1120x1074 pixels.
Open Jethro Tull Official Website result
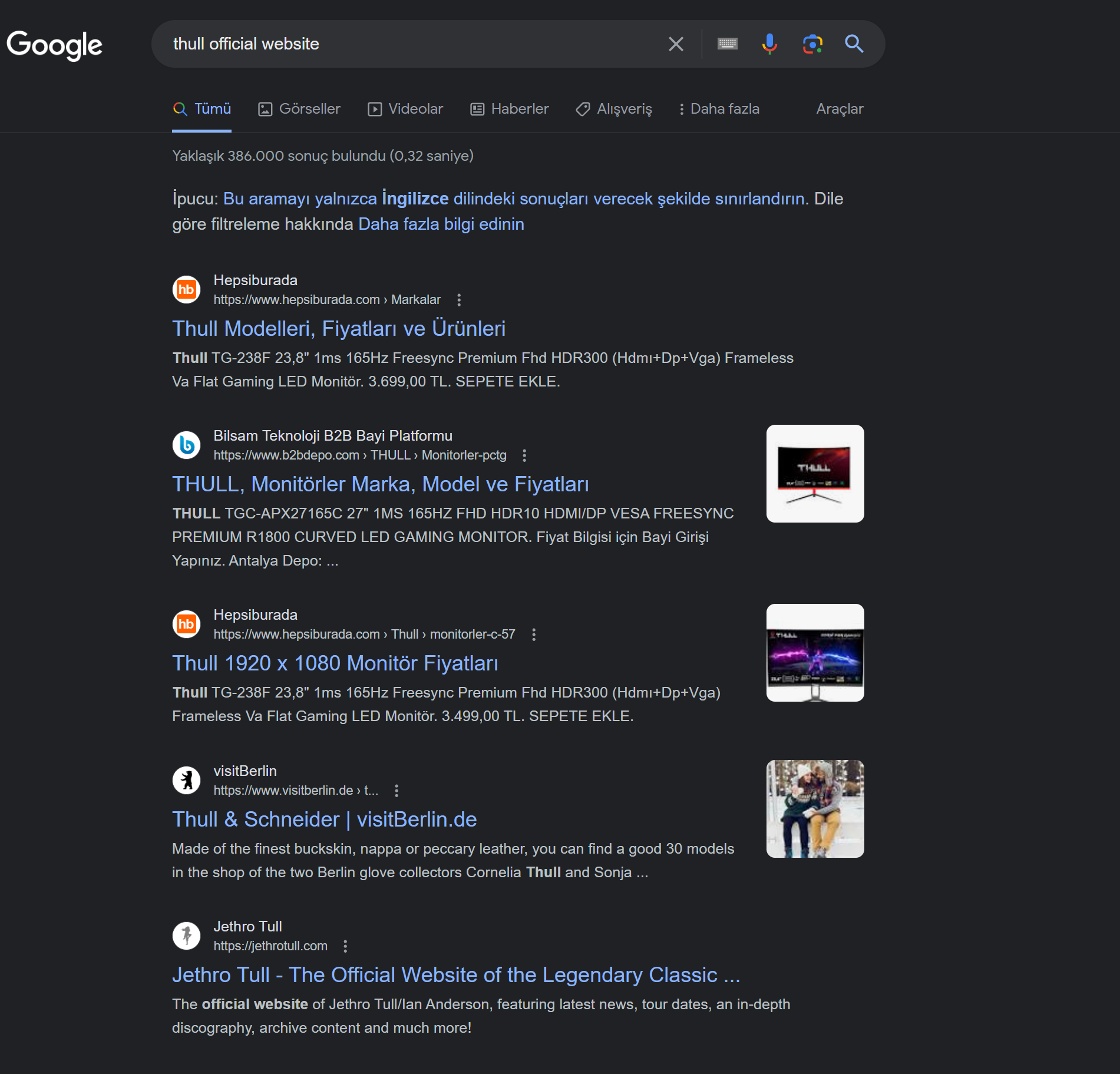[x=456, y=975]
